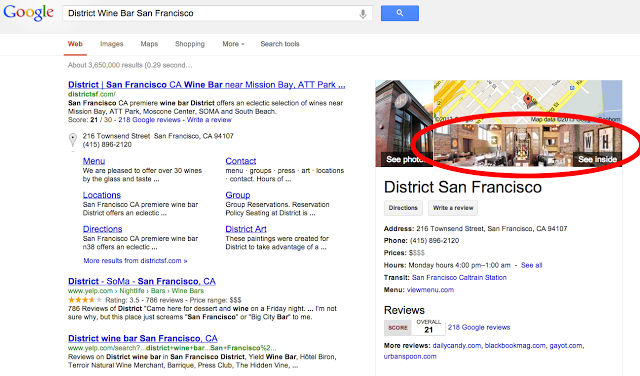Open the 218 Google reviews link under first result
Image resolution: width=640 pixels, height=376 pixels.
pos(149,120)
